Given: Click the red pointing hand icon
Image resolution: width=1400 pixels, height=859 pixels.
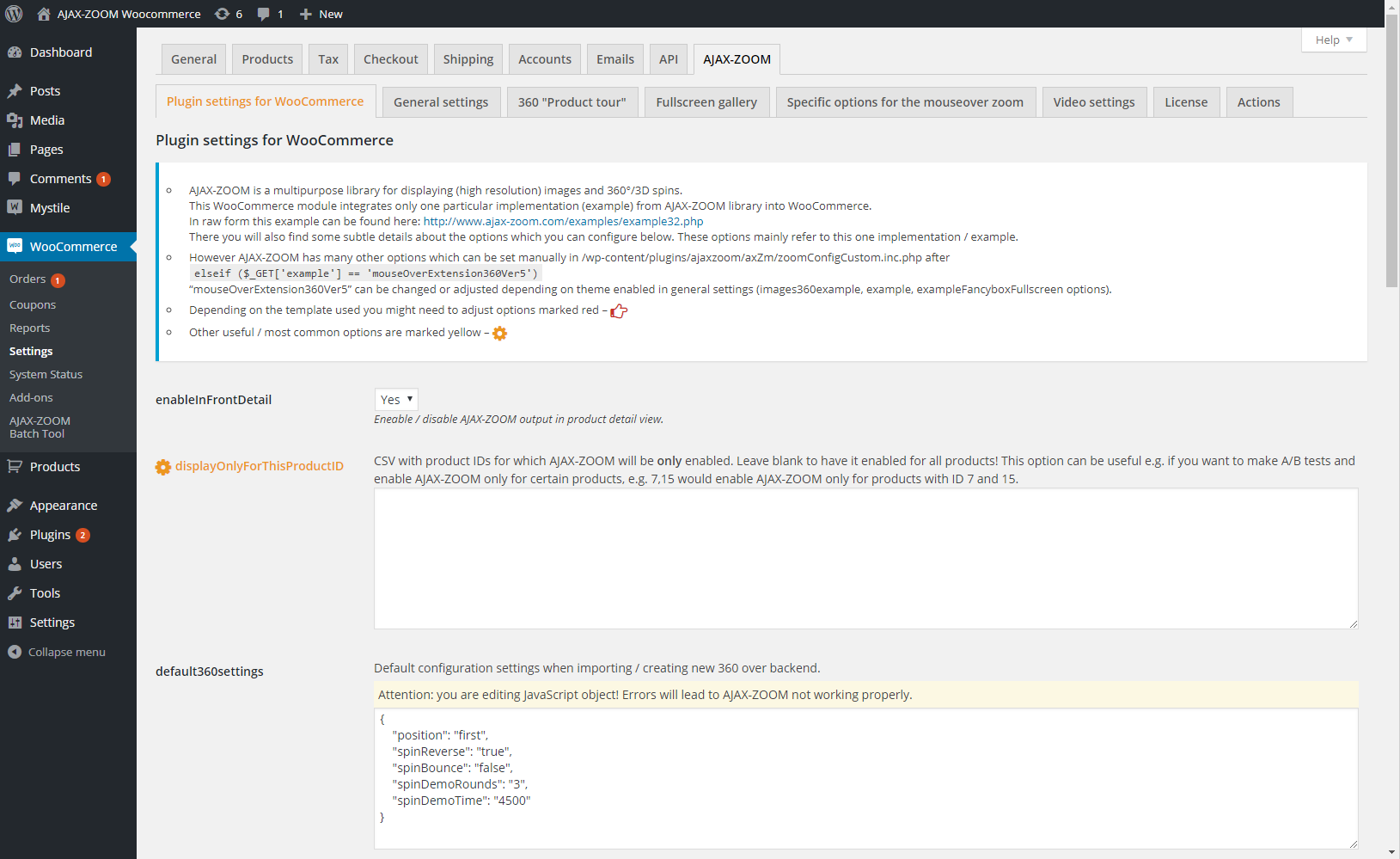Looking at the screenshot, I should (x=619, y=310).
